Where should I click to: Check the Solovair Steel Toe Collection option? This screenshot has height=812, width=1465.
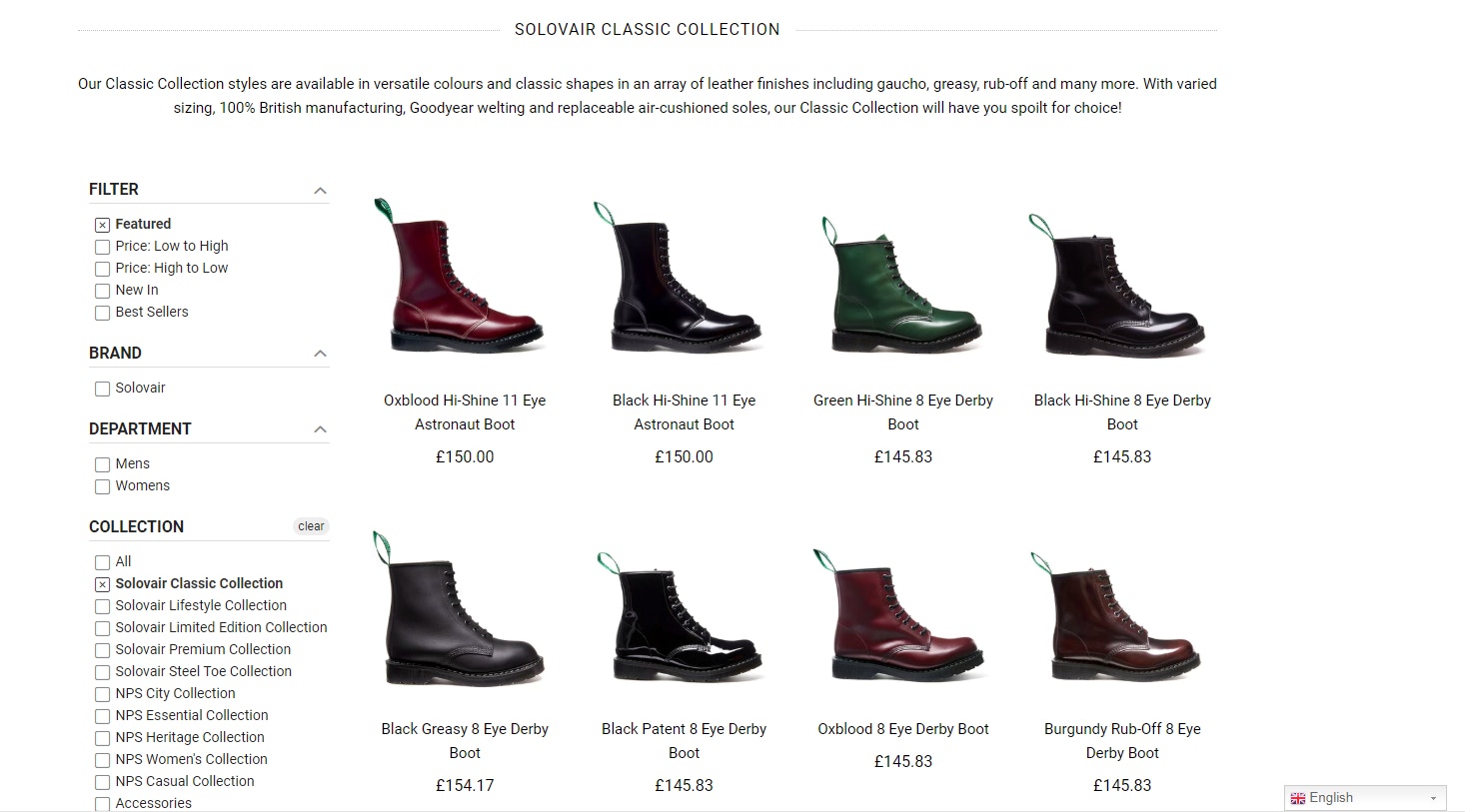coord(102,672)
